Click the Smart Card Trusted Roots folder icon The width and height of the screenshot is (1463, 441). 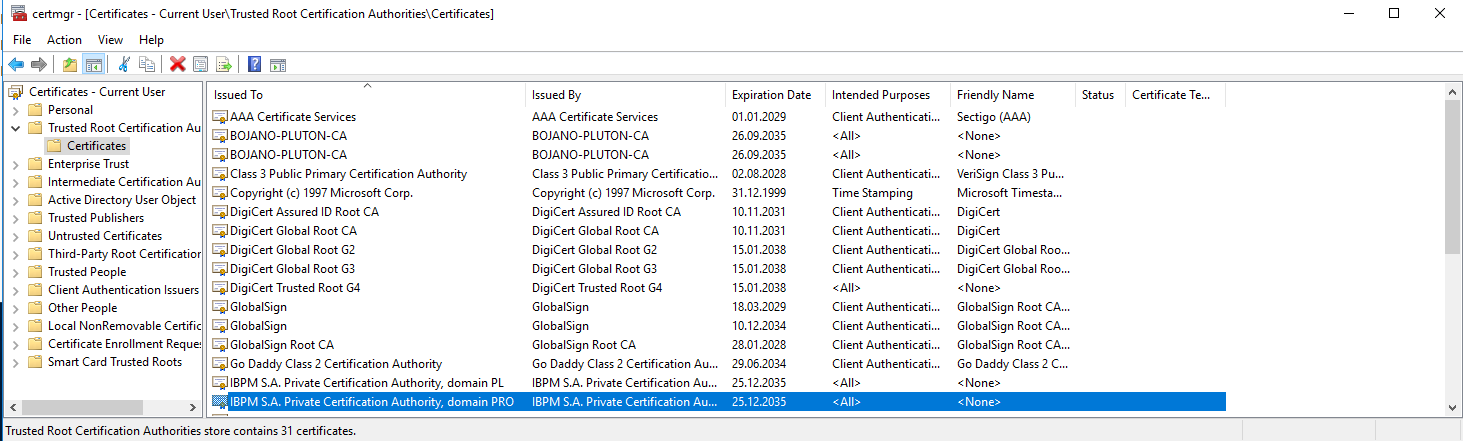click(35, 362)
